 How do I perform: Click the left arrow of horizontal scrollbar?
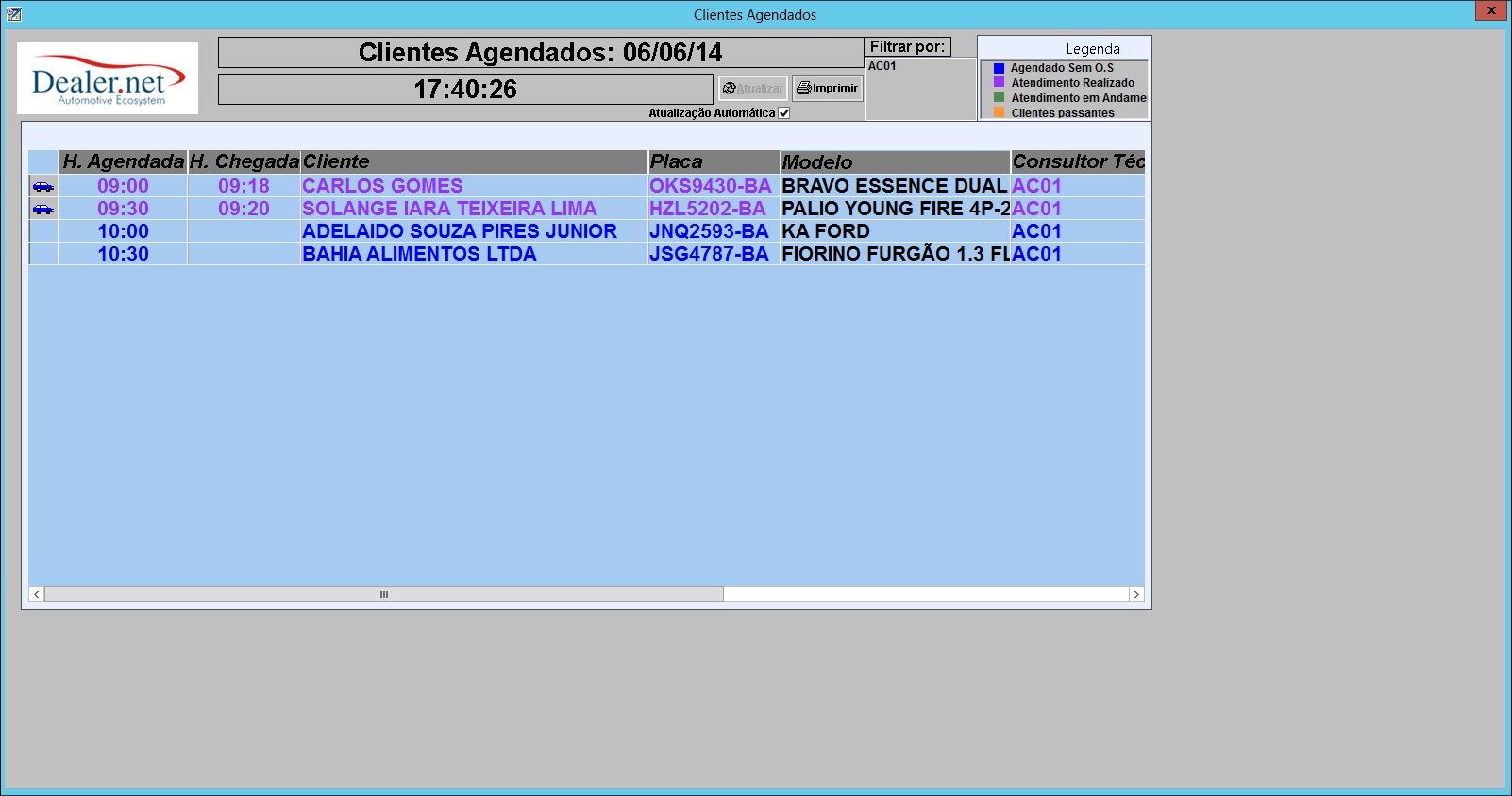pyautogui.click(x=36, y=594)
